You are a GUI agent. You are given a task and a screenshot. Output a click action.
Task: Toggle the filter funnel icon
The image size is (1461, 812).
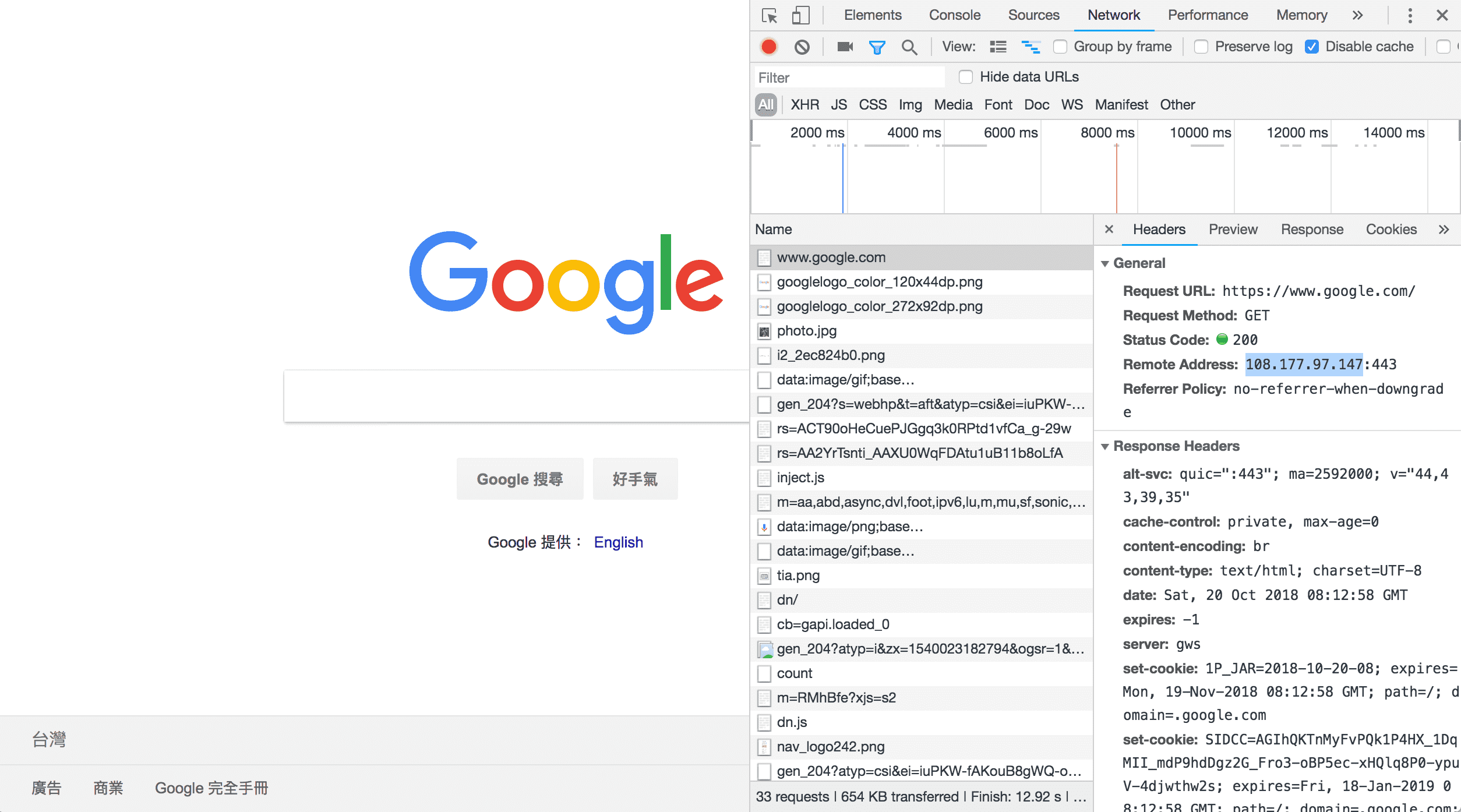877,47
